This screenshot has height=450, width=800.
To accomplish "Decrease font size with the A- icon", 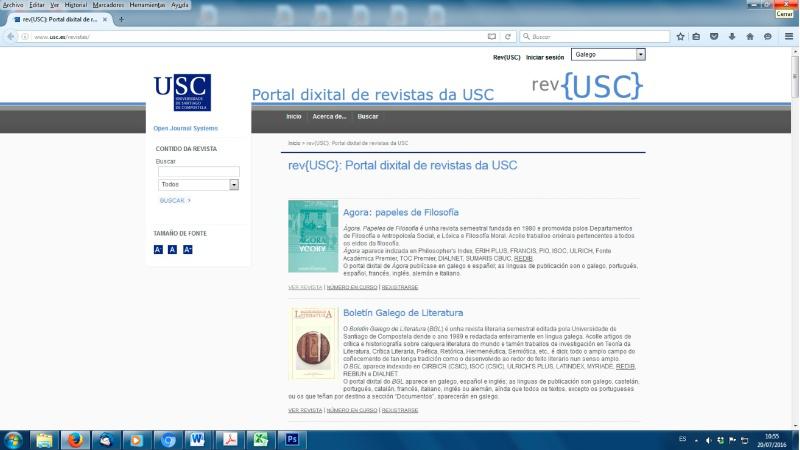I will point(158,249).
